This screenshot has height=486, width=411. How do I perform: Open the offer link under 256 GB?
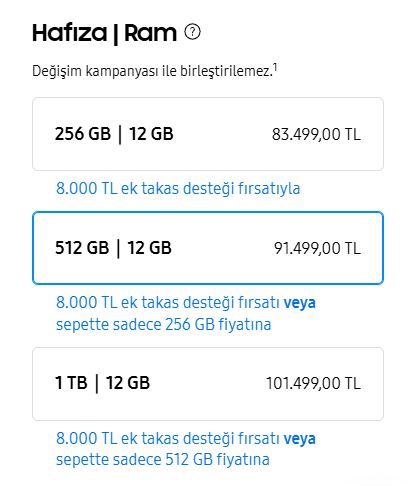178,189
